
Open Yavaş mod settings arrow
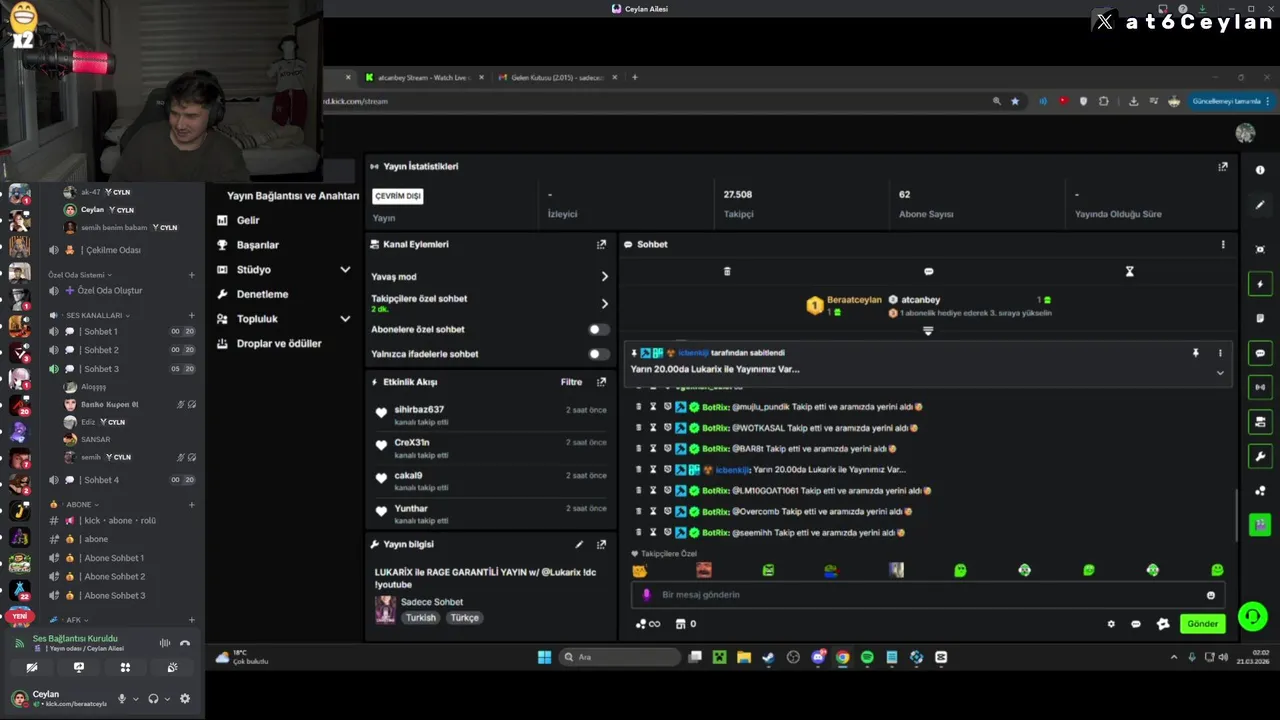[604, 277]
